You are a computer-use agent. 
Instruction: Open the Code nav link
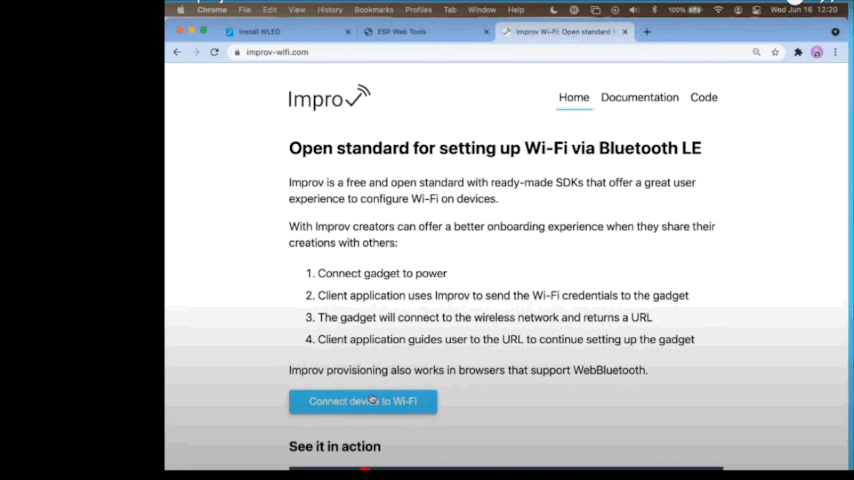pos(704,98)
